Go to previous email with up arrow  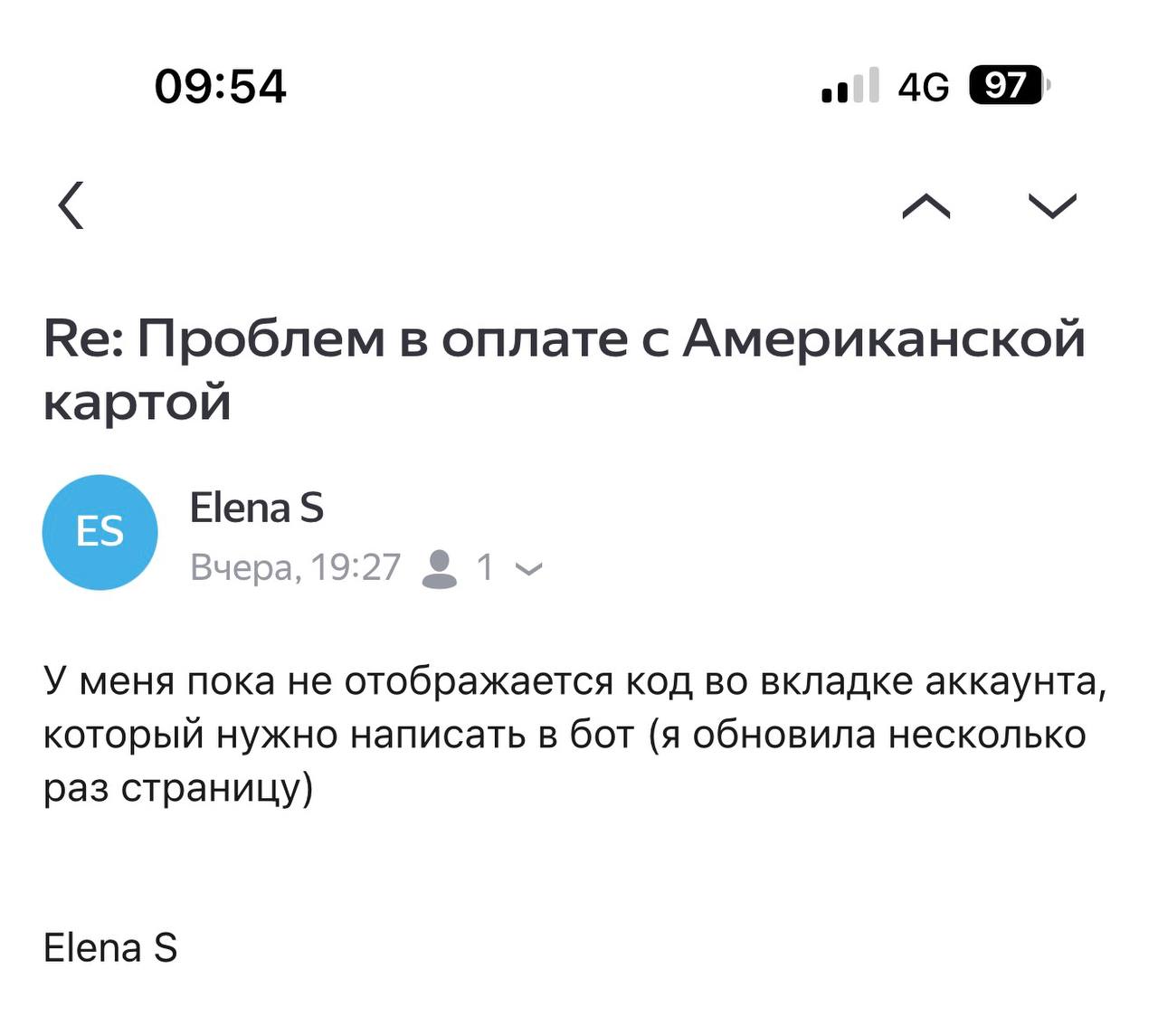pyautogui.click(x=926, y=207)
